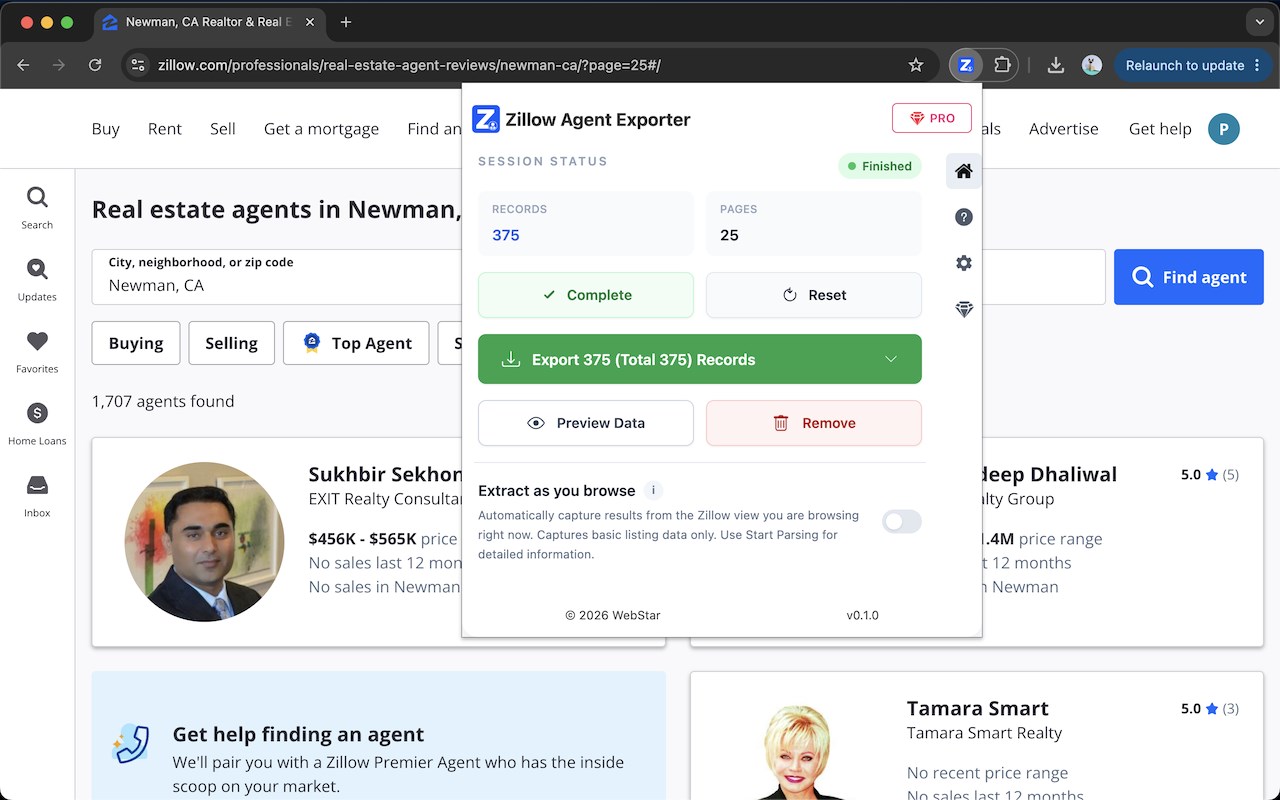Open the exporter home panel icon
This screenshot has height=800, width=1280.
[964, 171]
